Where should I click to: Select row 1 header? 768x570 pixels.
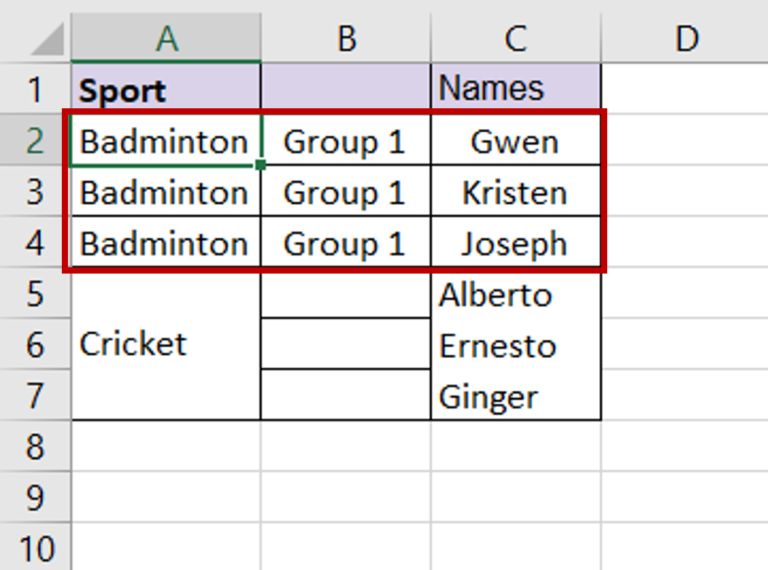point(36,90)
